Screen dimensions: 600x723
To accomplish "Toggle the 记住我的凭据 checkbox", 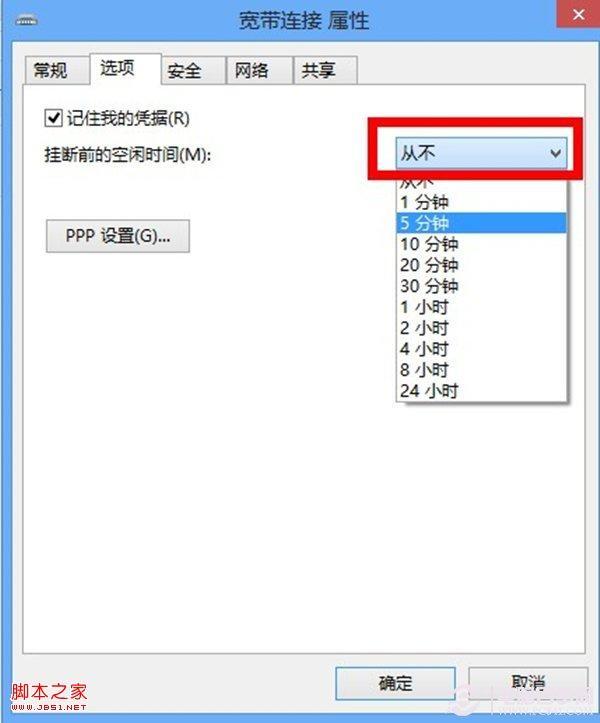I will point(53,118).
